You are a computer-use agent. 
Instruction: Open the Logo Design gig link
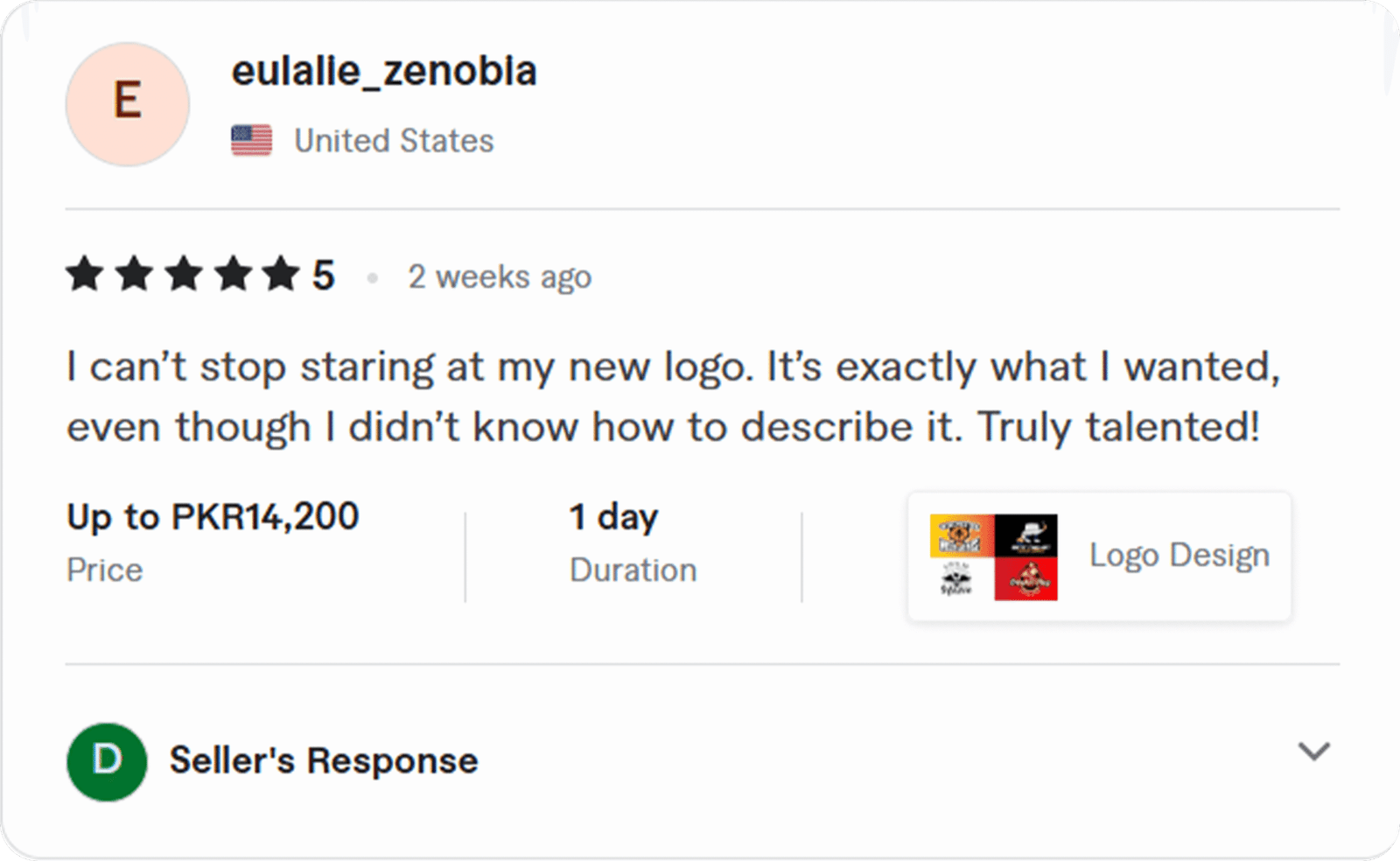[1179, 556]
